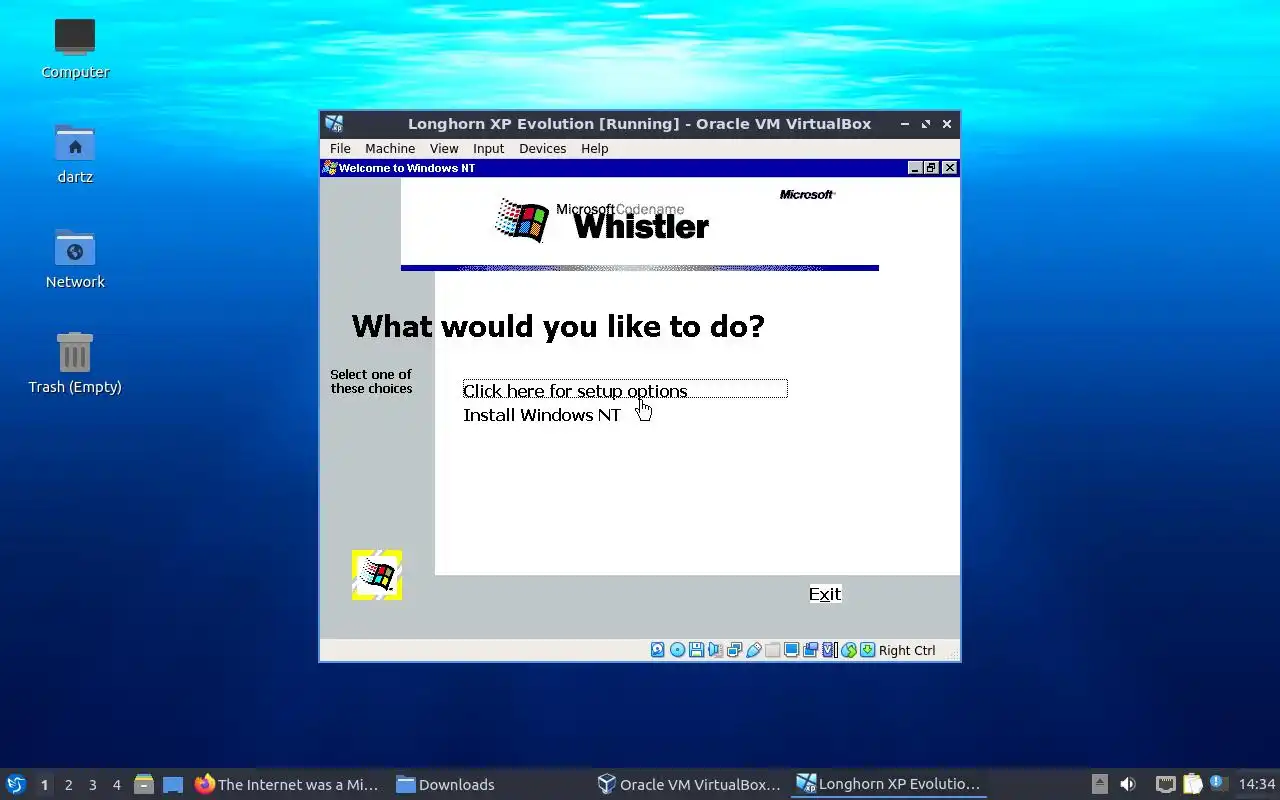The height and width of the screenshot is (800, 1280).
Task: Click the Install Windows NT link
Action: point(542,415)
